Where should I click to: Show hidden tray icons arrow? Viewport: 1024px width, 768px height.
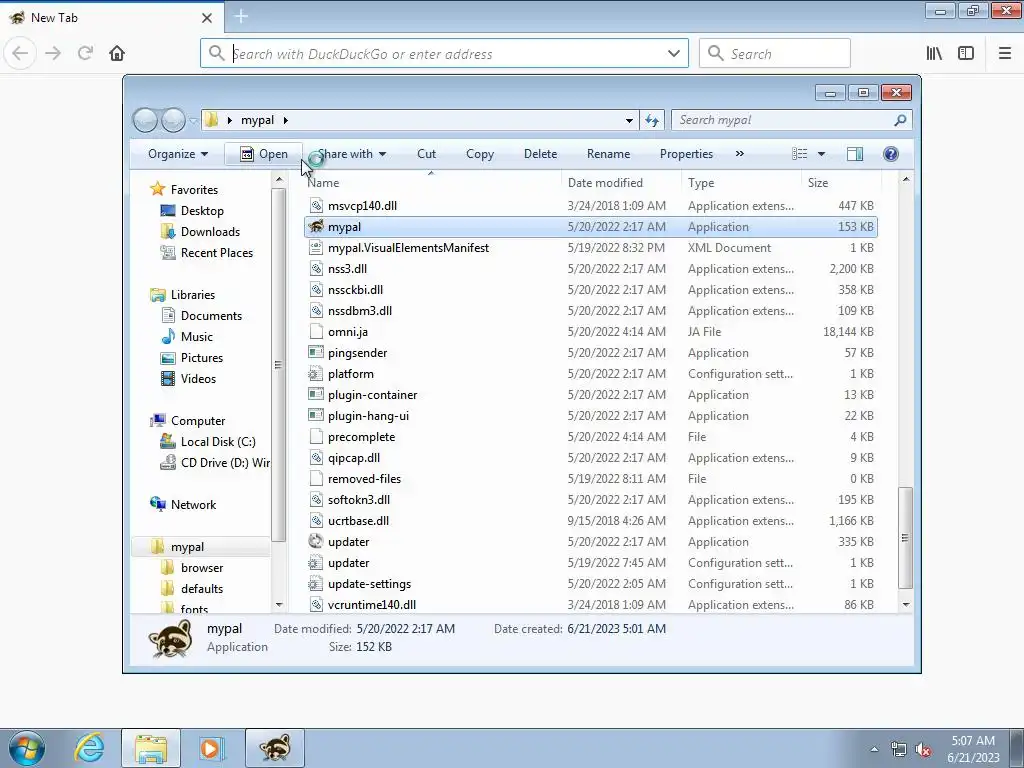pyautogui.click(x=874, y=749)
